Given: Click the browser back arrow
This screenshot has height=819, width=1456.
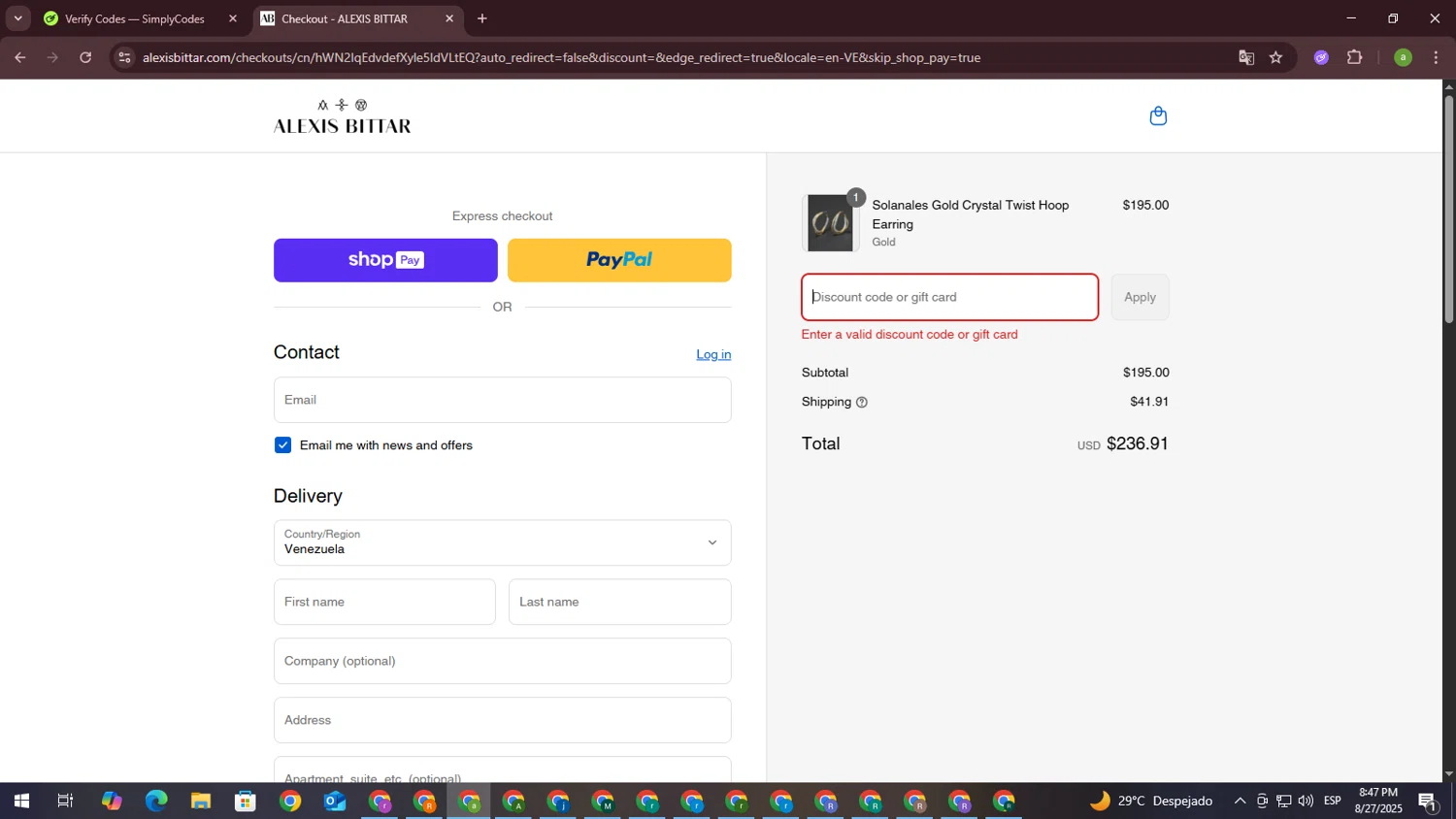Looking at the screenshot, I should pos(19,57).
